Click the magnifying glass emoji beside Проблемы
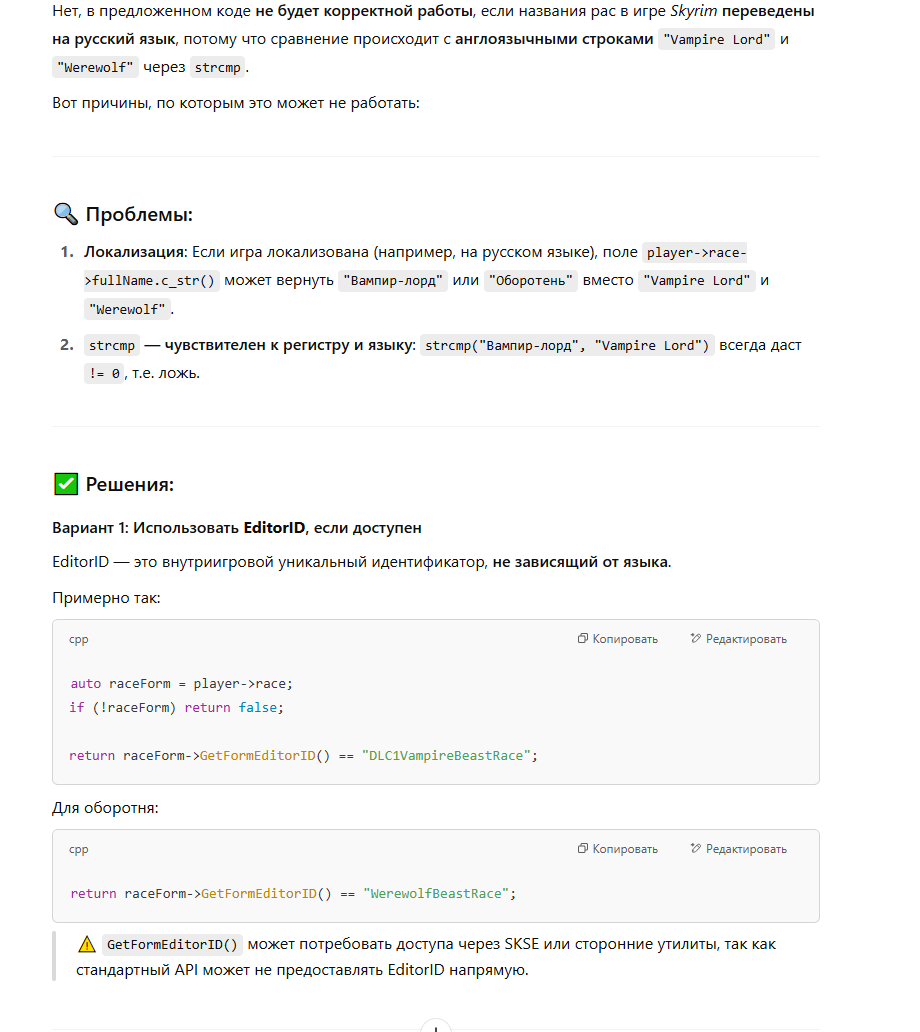920x1032 pixels. tap(65, 214)
